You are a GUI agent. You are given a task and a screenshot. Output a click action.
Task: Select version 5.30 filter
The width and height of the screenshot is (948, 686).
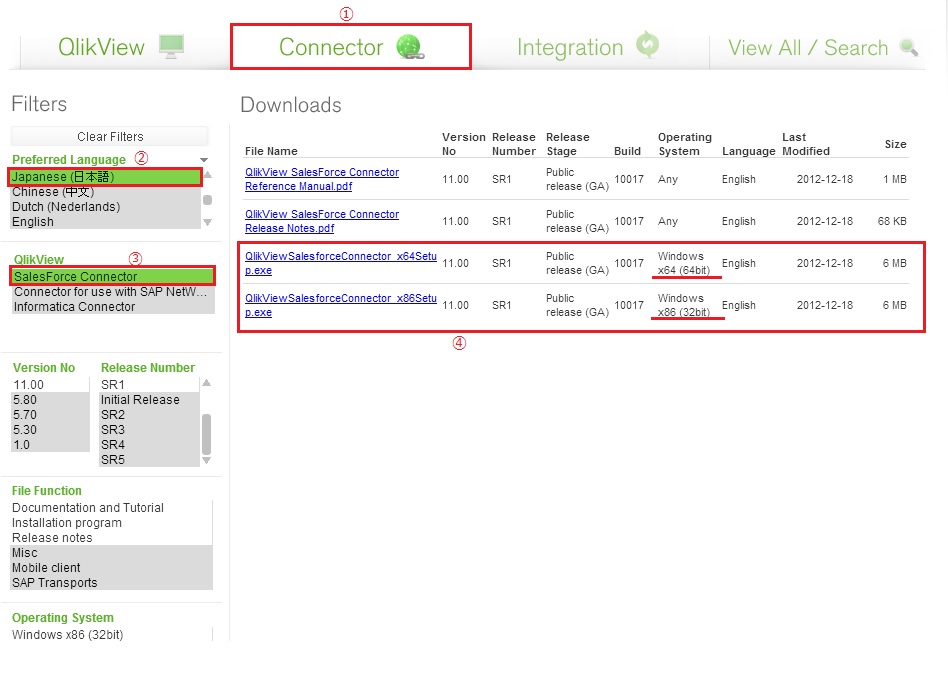coord(51,430)
